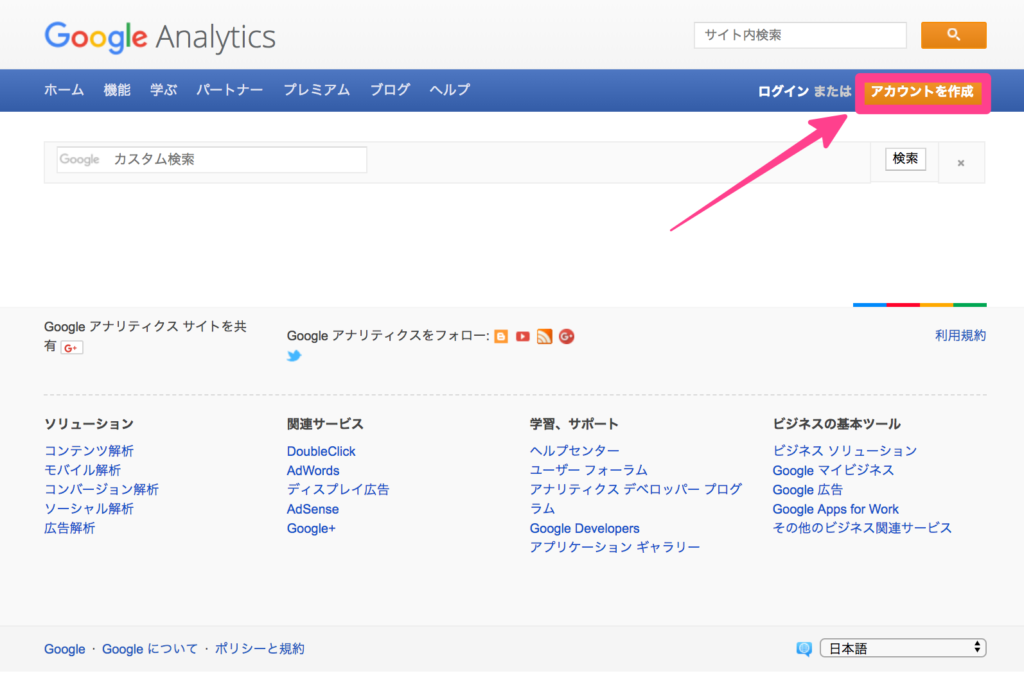Click the Google について footer link
The image size is (1024, 678).
pos(150,649)
